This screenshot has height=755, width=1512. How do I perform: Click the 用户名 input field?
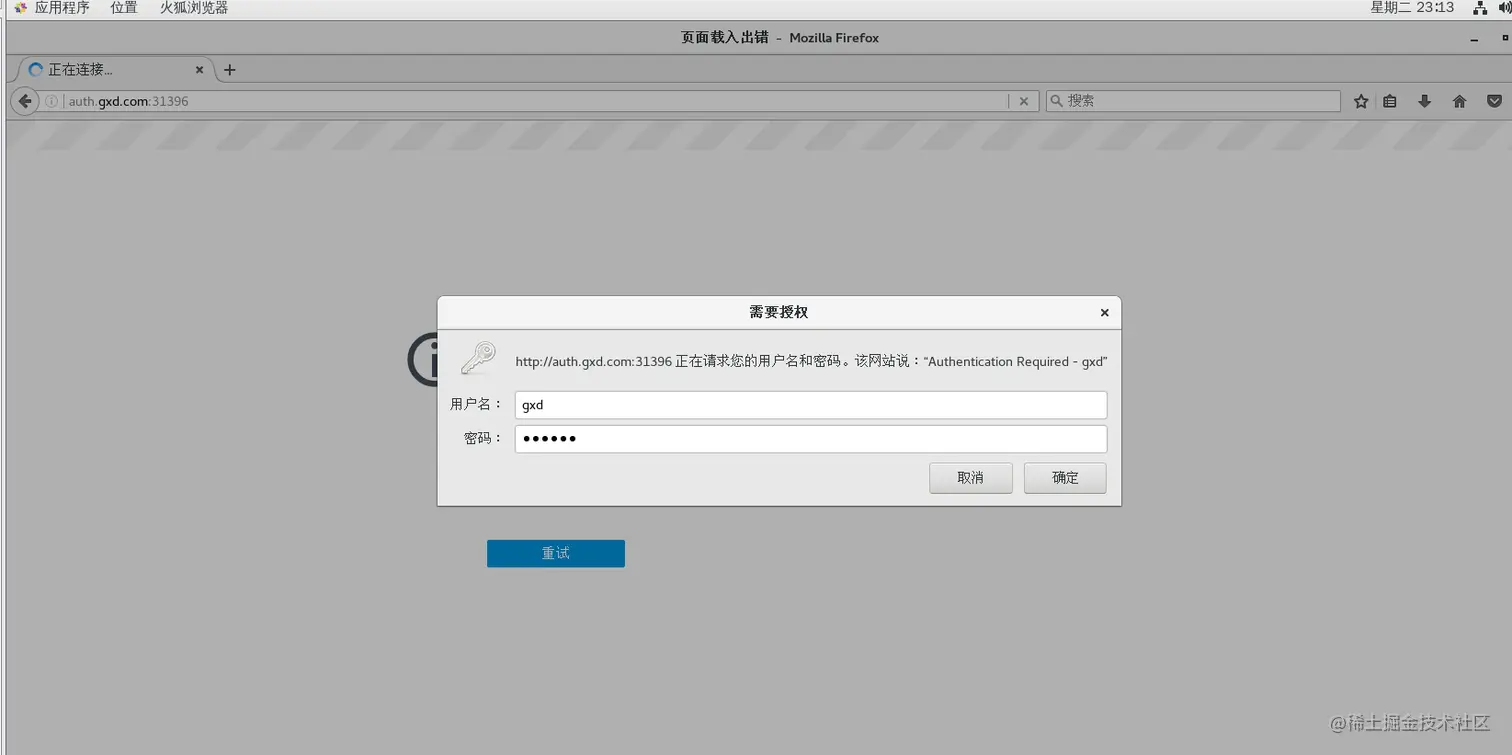(x=811, y=405)
